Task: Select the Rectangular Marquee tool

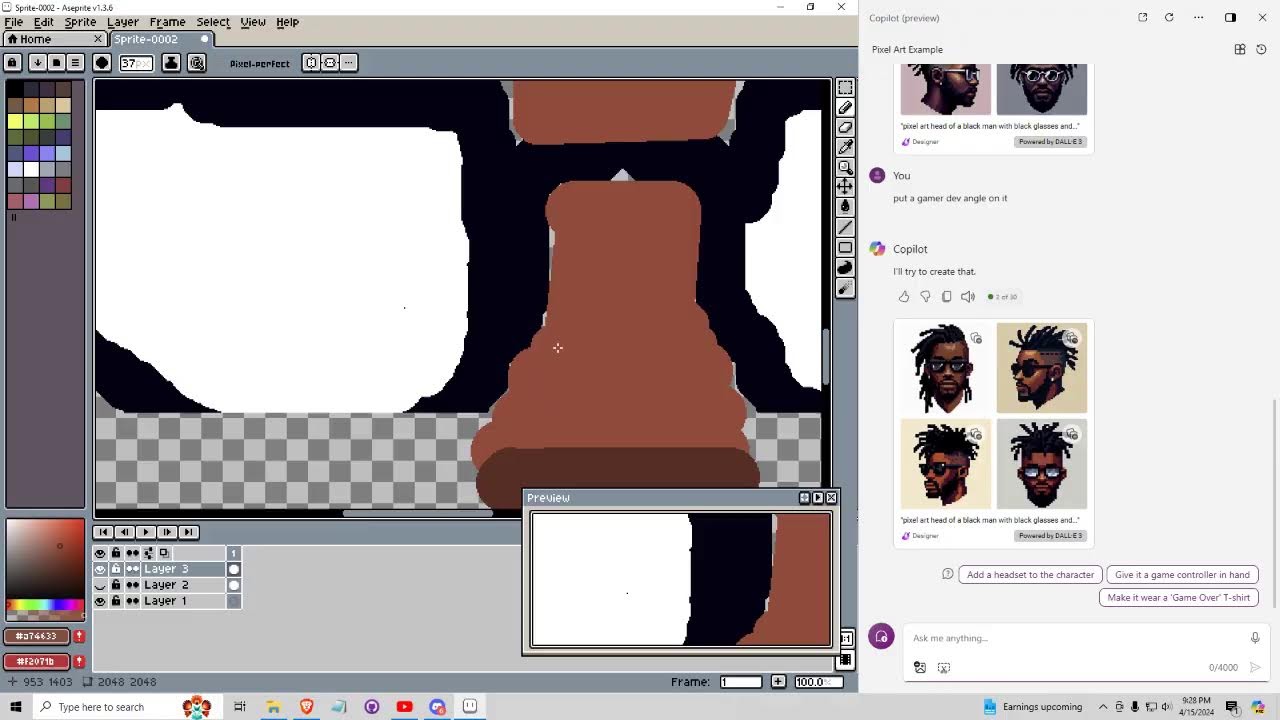Action: tap(845, 88)
